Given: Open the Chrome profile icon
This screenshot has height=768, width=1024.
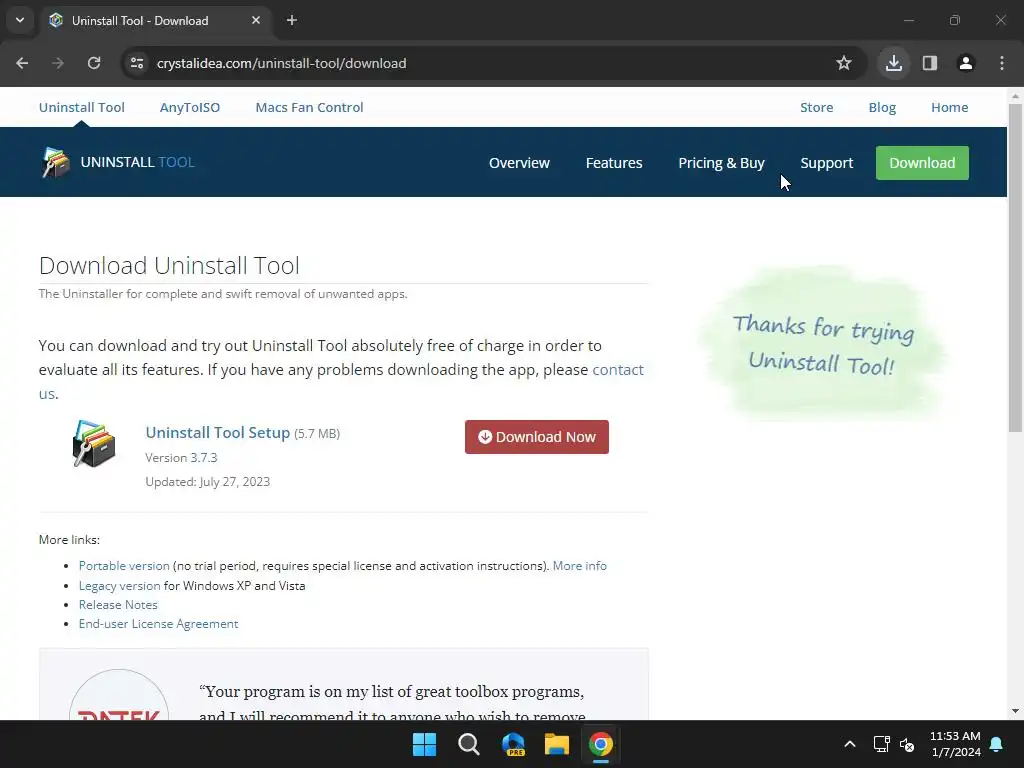Looking at the screenshot, I should click(x=966, y=63).
